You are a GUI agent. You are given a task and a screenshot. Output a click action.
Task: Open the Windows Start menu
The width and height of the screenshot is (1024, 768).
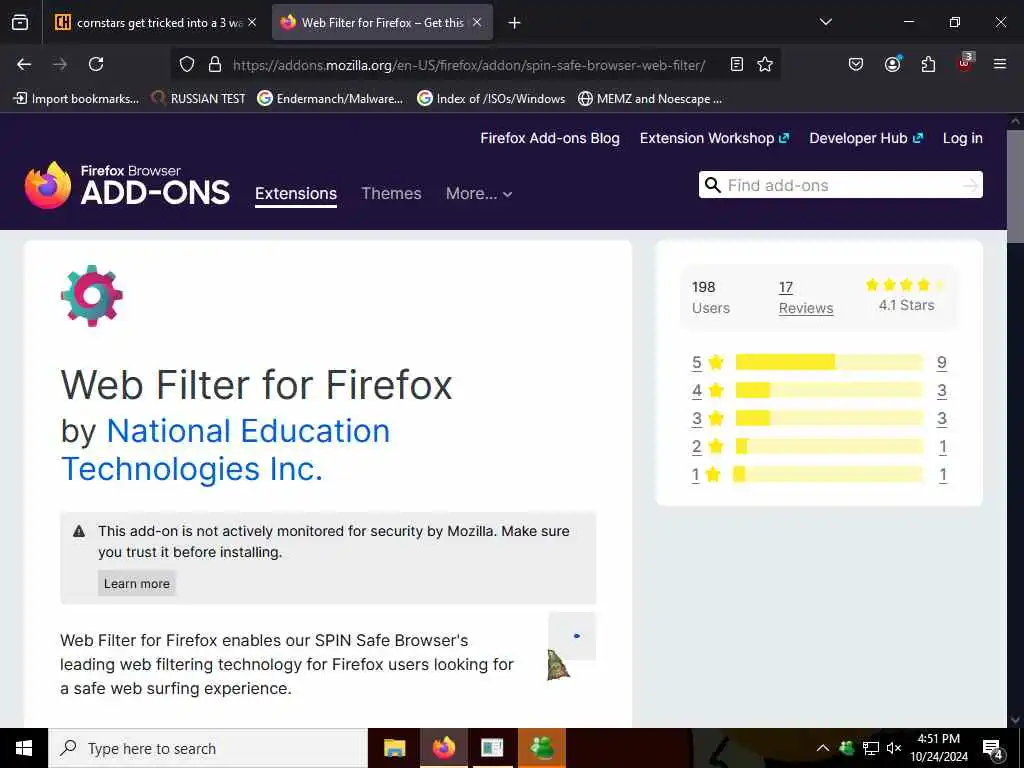click(24, 748)
